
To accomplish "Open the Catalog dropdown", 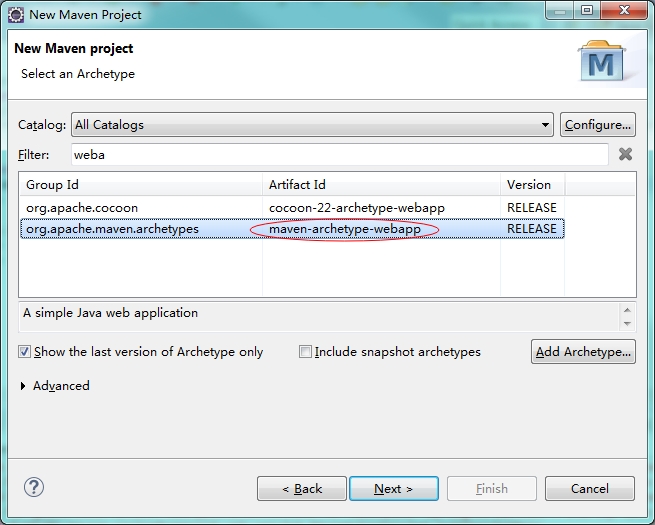I will pyautogui.click(x=312, y=124).
